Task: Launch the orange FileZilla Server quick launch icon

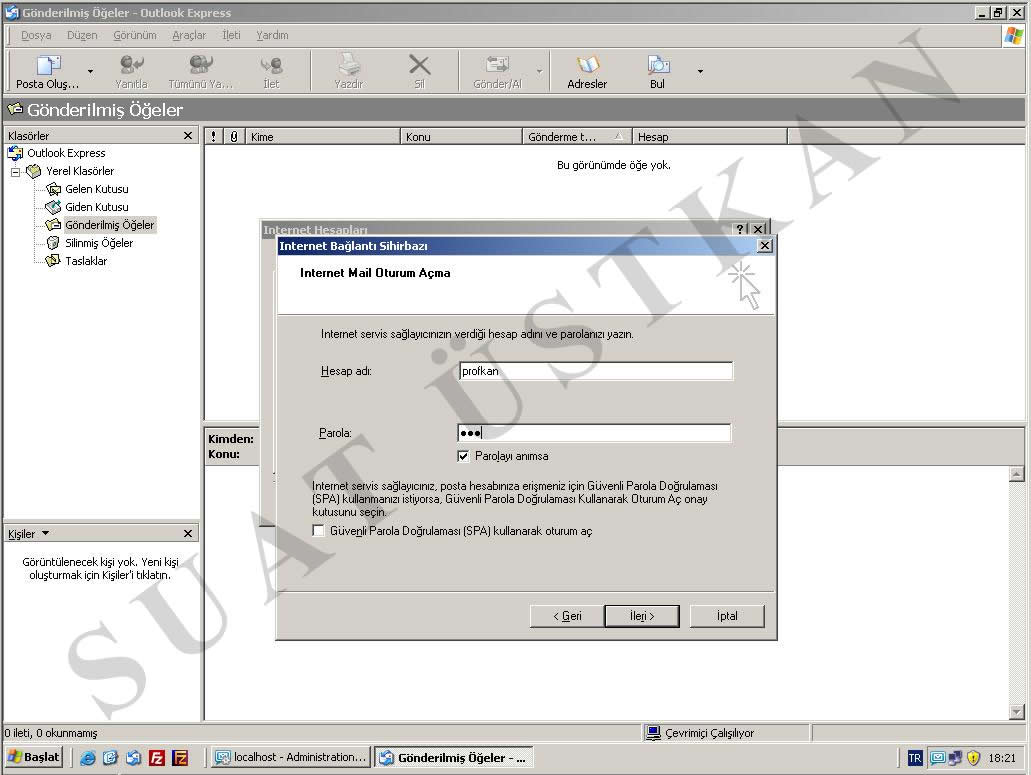Action: click(180, 758)
